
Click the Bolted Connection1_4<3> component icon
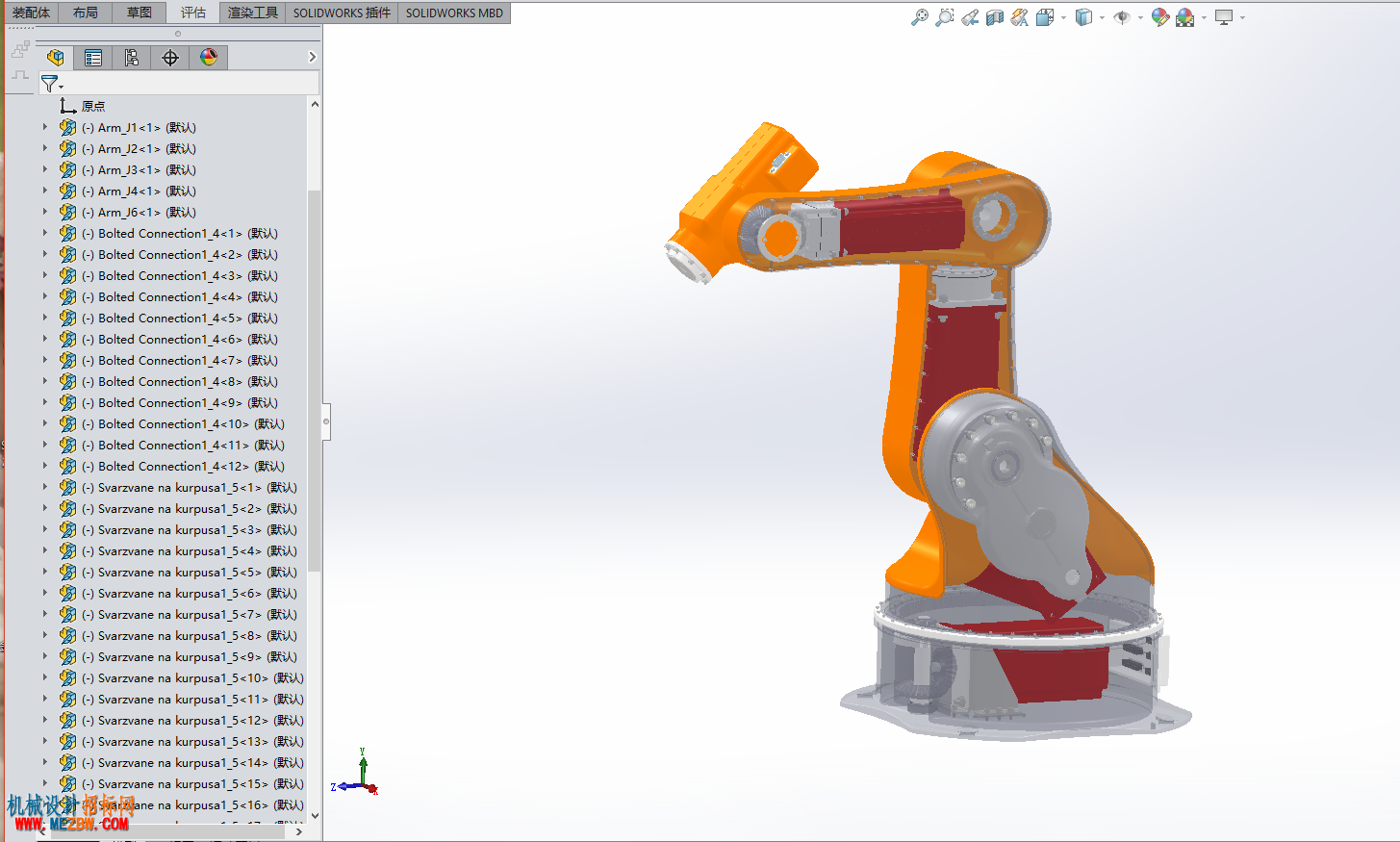(x=68, y=275)
